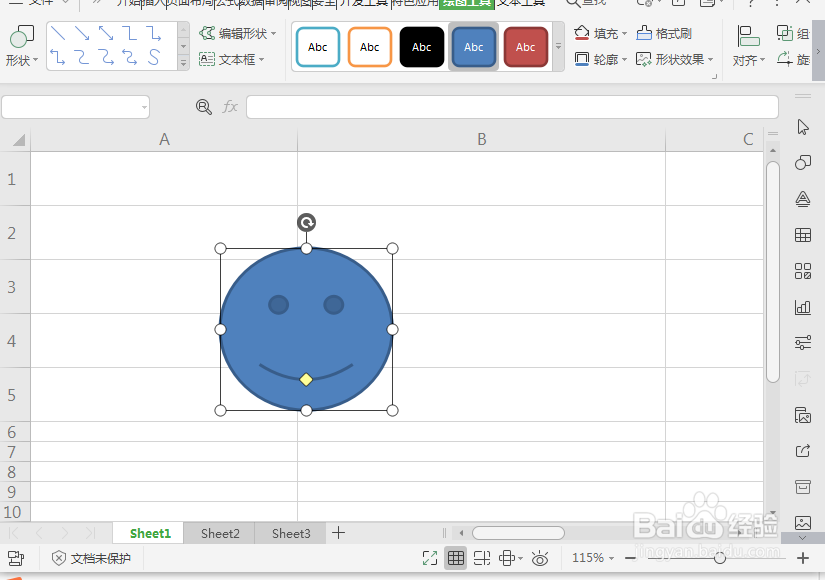
Task: Toggle full screen view in status bar
Action: point(430,558)
